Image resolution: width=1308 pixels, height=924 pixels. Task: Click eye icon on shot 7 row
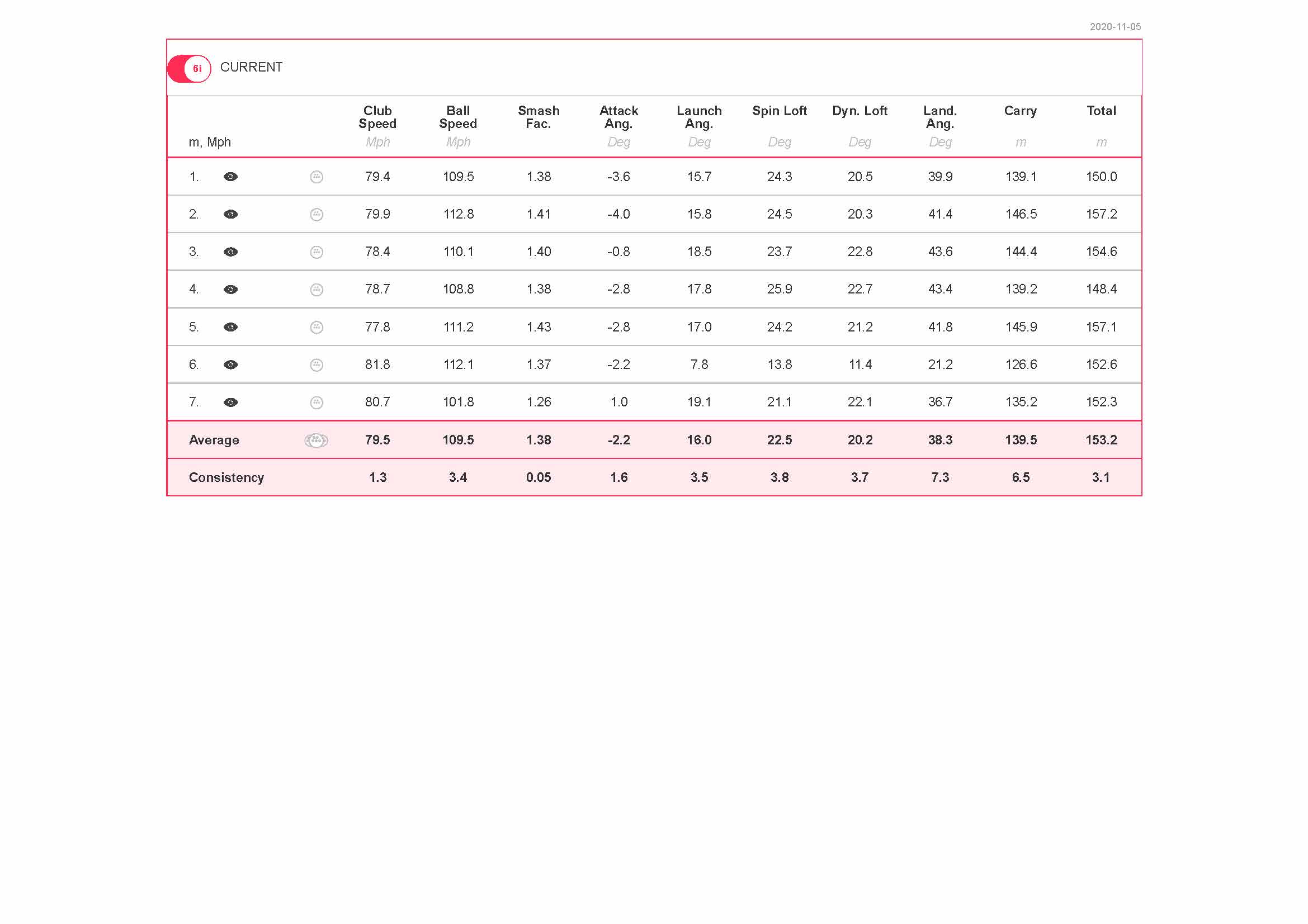tap(230, 402)
